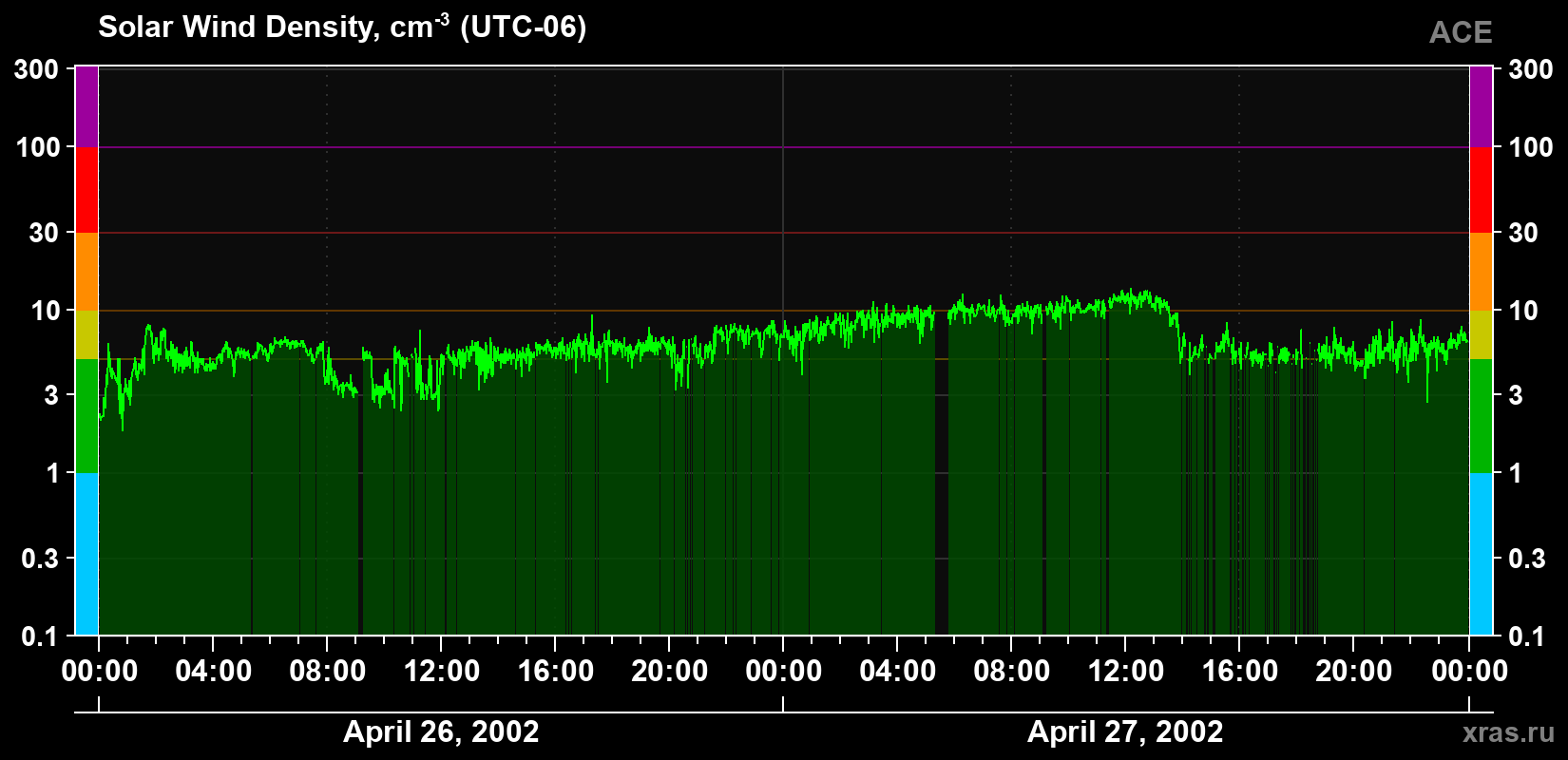Click the purple 100 threshold line in the plot
This screenshot has width=1568, height=760.
(x=784, y=147)
